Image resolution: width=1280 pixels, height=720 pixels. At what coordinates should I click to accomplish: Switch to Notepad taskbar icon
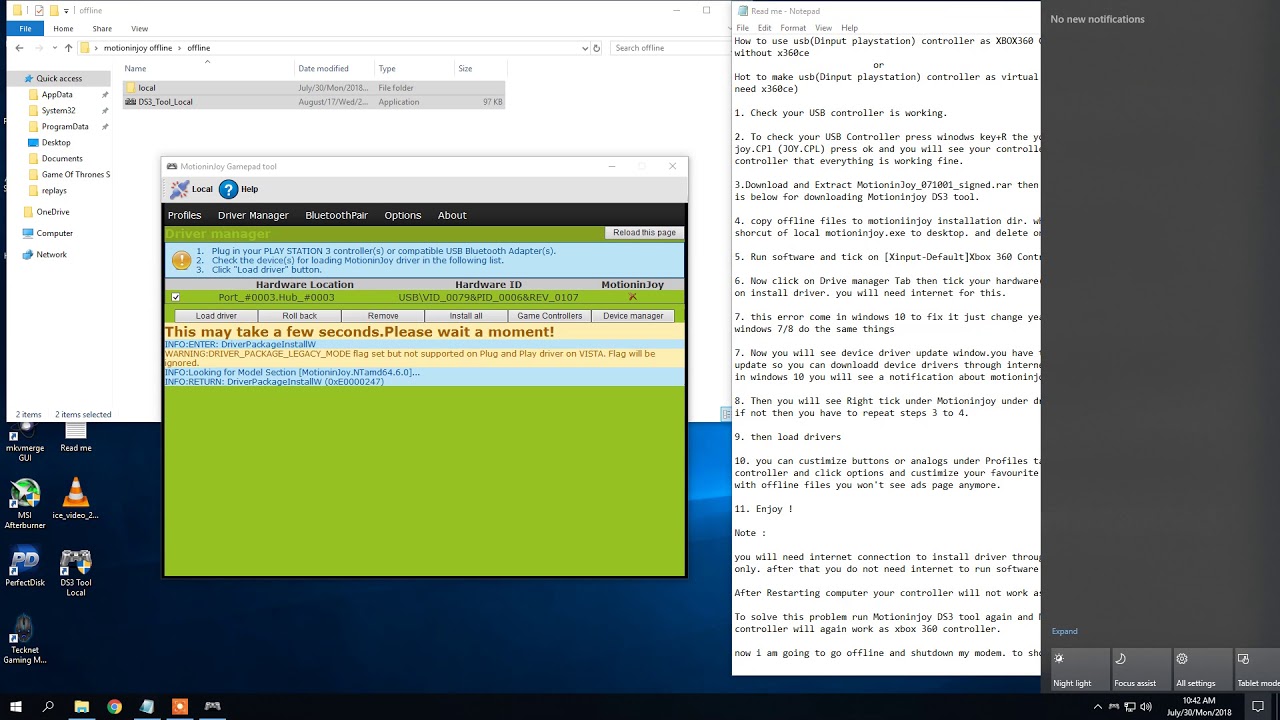point(147,706)
